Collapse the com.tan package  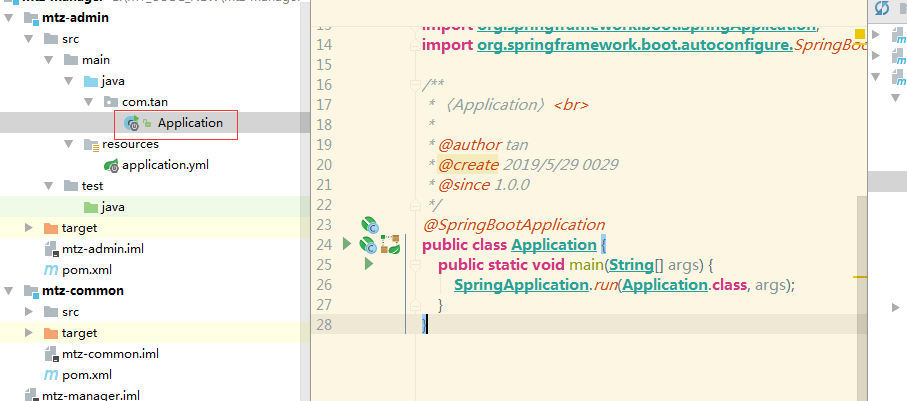point(89,102)
